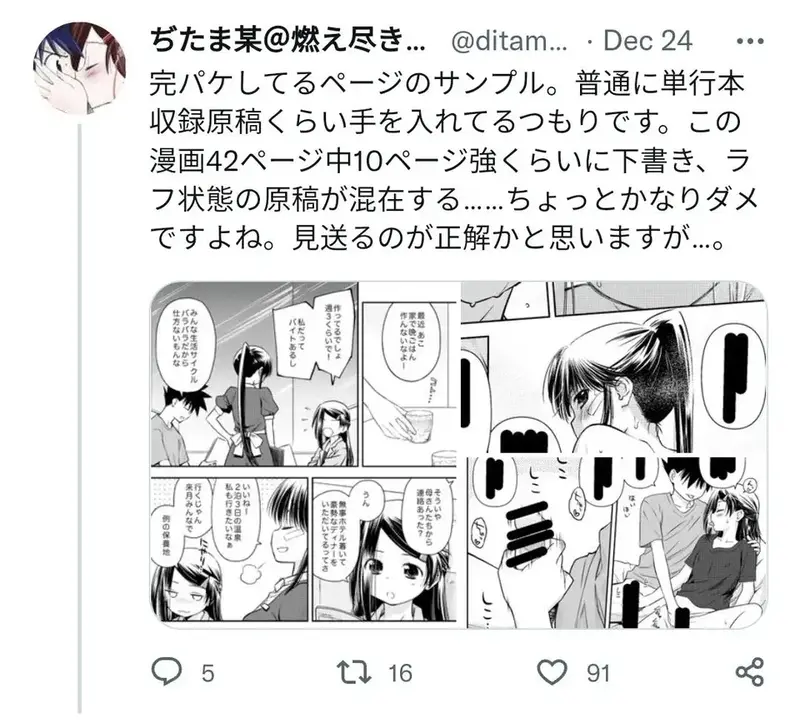Click the retweet count showing 16
The width and height of the screenshot is (800, 723).
click(400, 674)
